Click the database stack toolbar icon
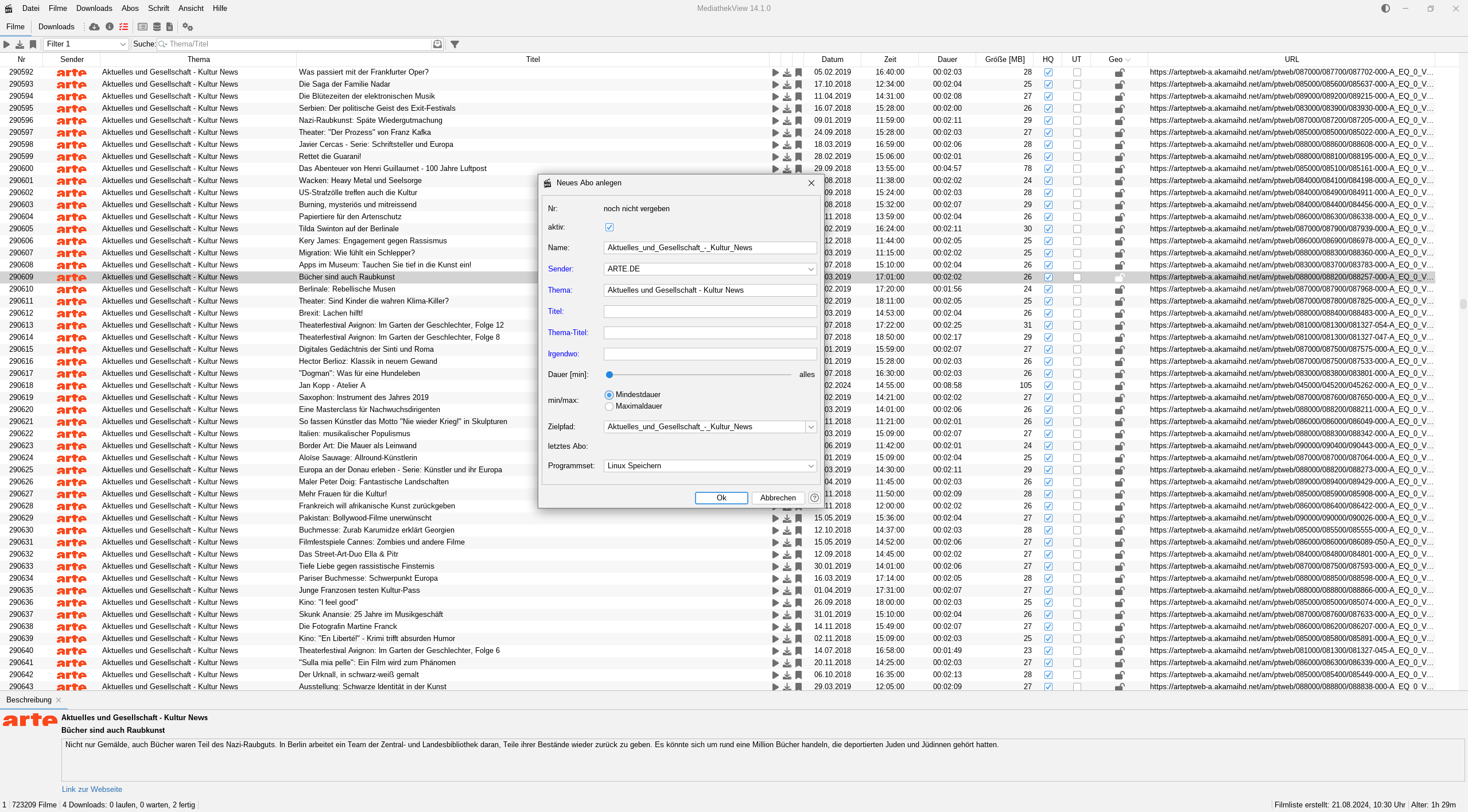This screenshot has width=1468, height=812. [157, 27]
